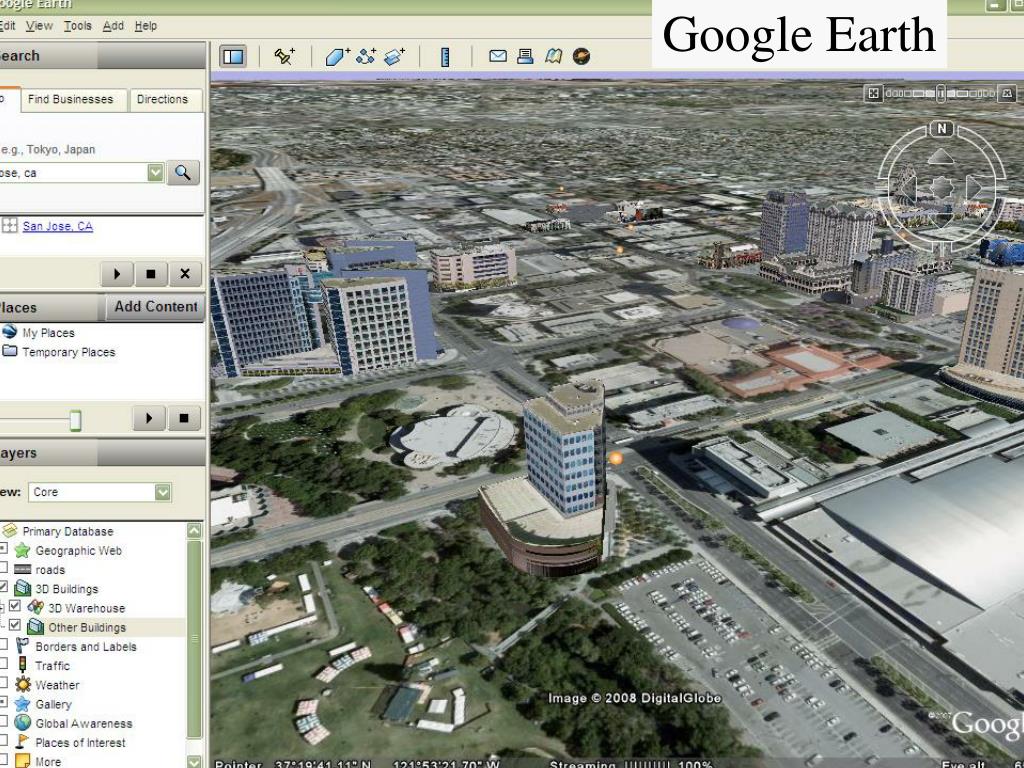1024x768 pixels.
Task: Select the Add Polygon tool
Action: (337, 57)
